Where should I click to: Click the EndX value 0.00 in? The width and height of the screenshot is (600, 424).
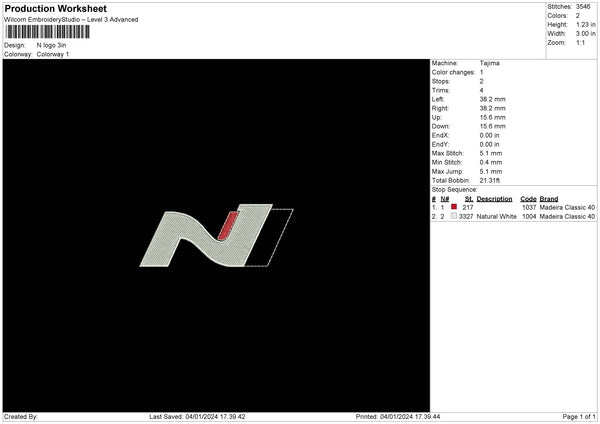point(489,135)
